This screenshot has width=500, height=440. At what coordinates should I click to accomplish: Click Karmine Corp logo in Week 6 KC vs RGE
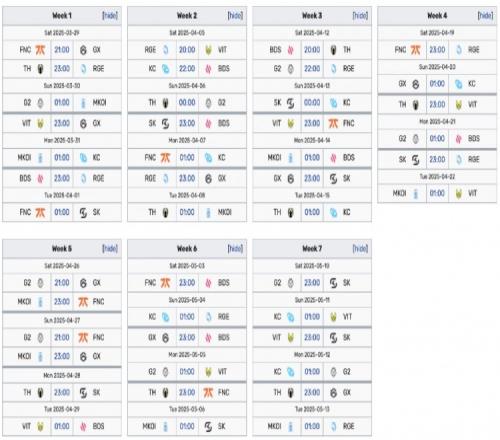point(166,317)
